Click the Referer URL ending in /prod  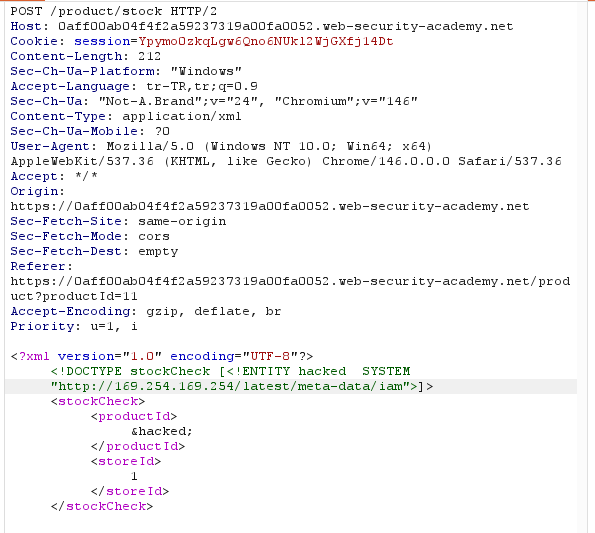tap(290, 281)
